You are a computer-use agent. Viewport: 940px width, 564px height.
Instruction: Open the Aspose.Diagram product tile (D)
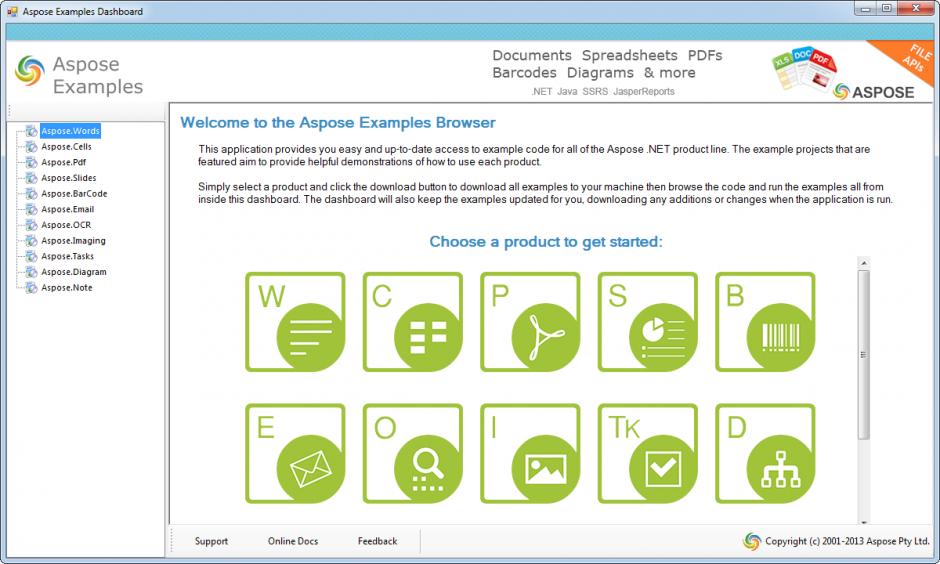click(x=765, y=453)
